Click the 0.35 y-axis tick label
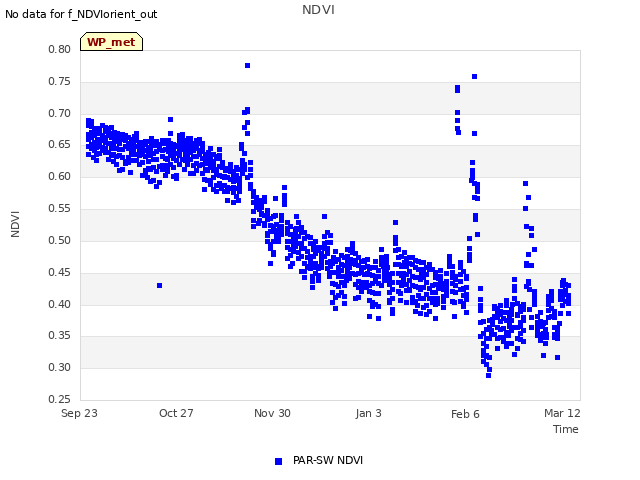 coord(60,336)
